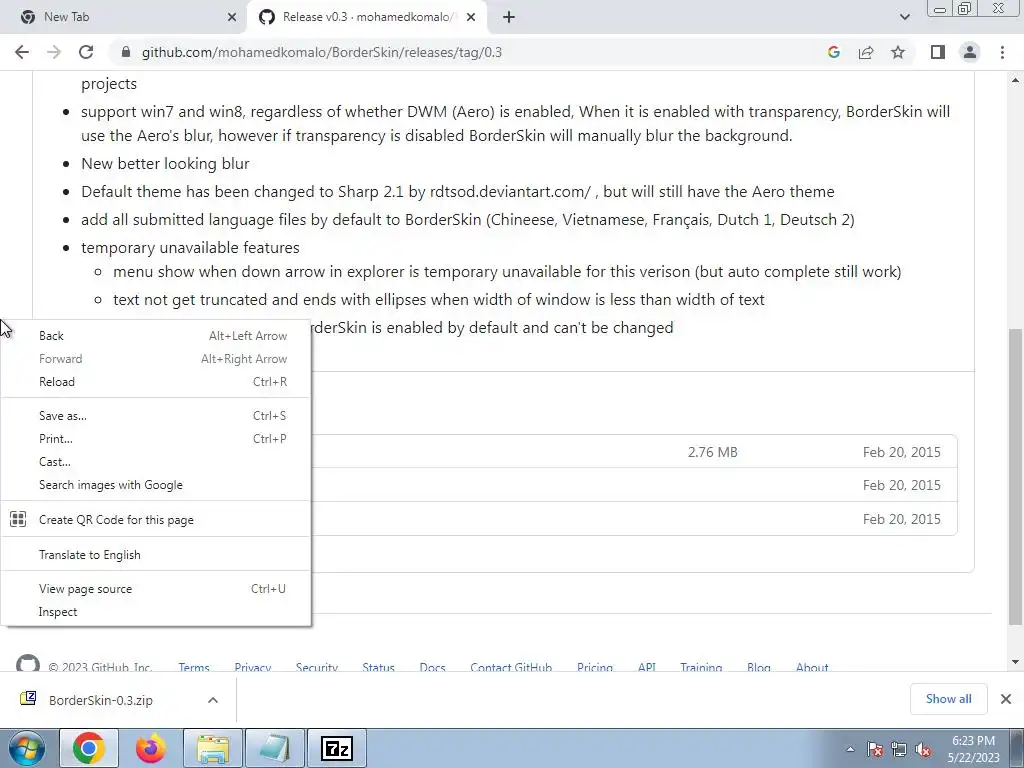Choose Back in the context menu
The width and height of the screenshot is (1024, 768).
[155, 336]
